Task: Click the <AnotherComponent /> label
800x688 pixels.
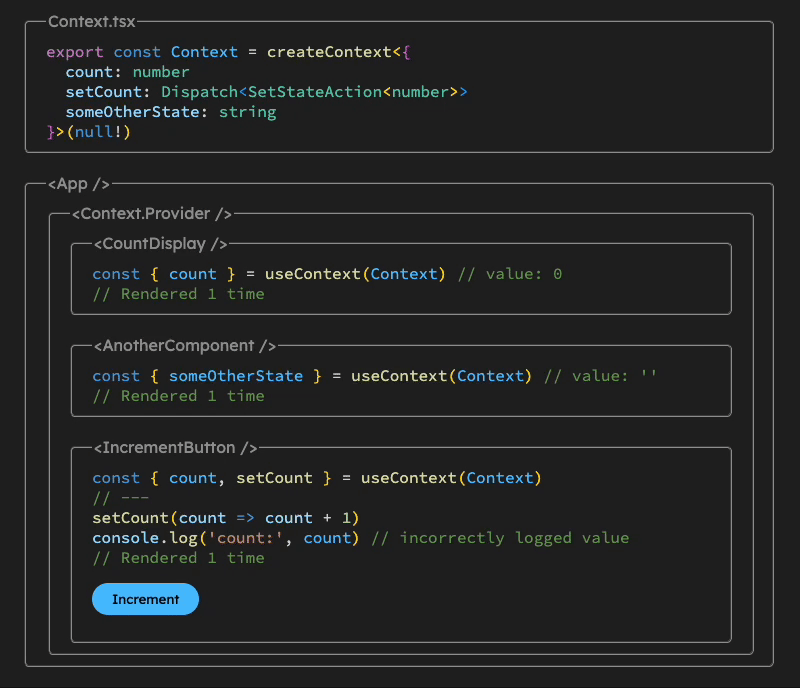Action: point(185,346)
